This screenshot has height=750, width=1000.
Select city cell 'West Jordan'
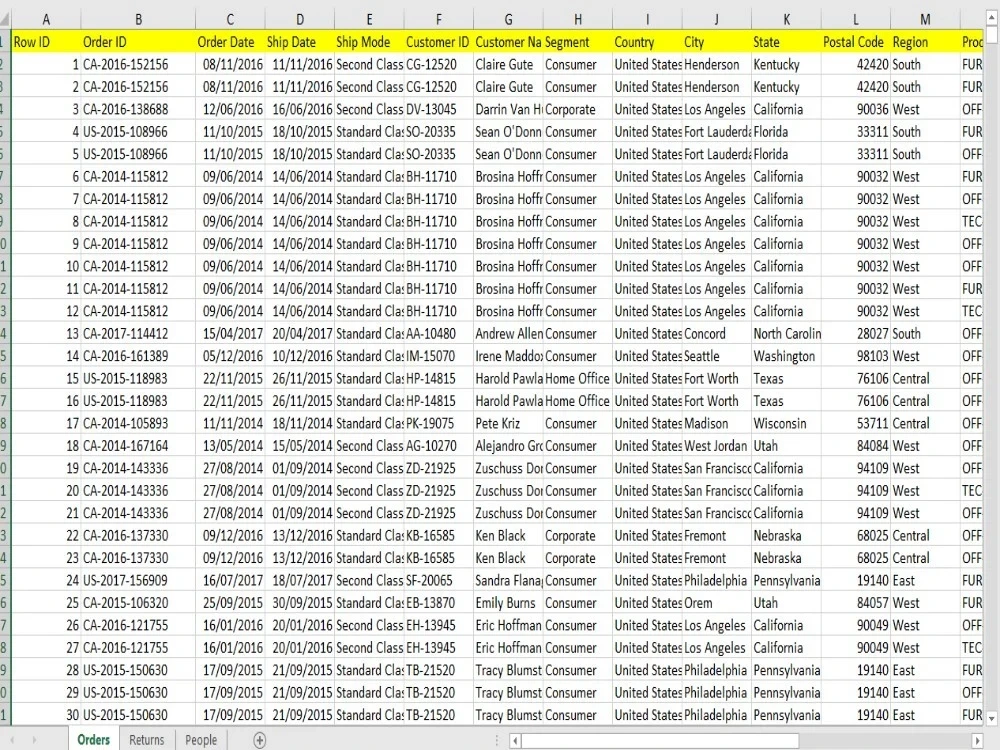pyautogui.click(x=717, y=446)
